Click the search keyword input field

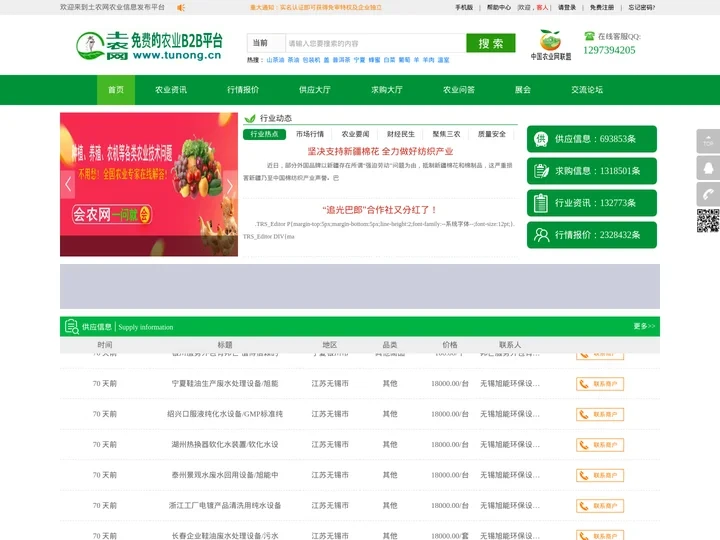tap(376, 43)
